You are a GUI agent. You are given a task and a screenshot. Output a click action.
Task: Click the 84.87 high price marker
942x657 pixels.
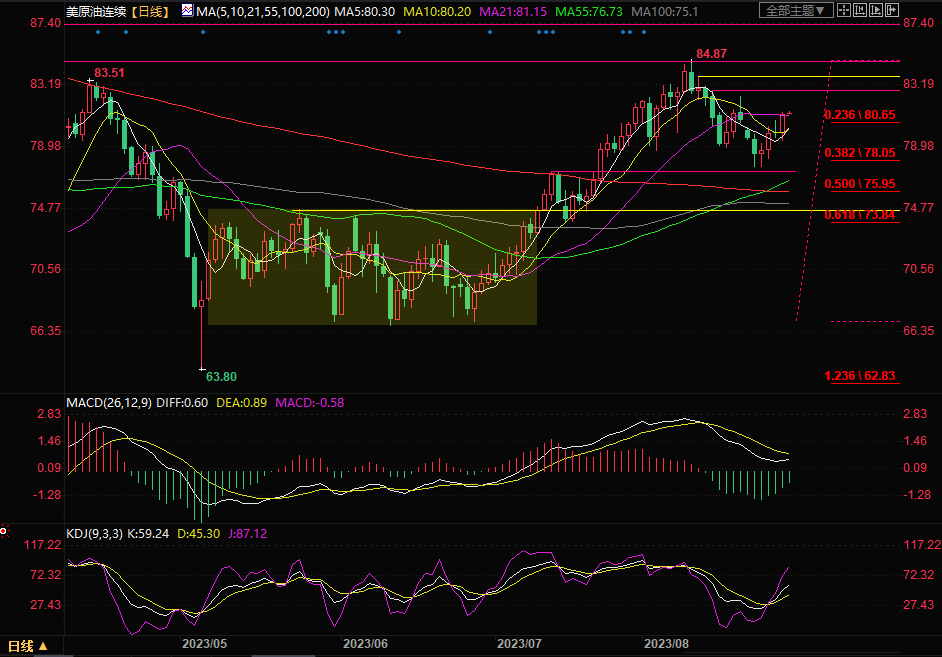point(711,53)
